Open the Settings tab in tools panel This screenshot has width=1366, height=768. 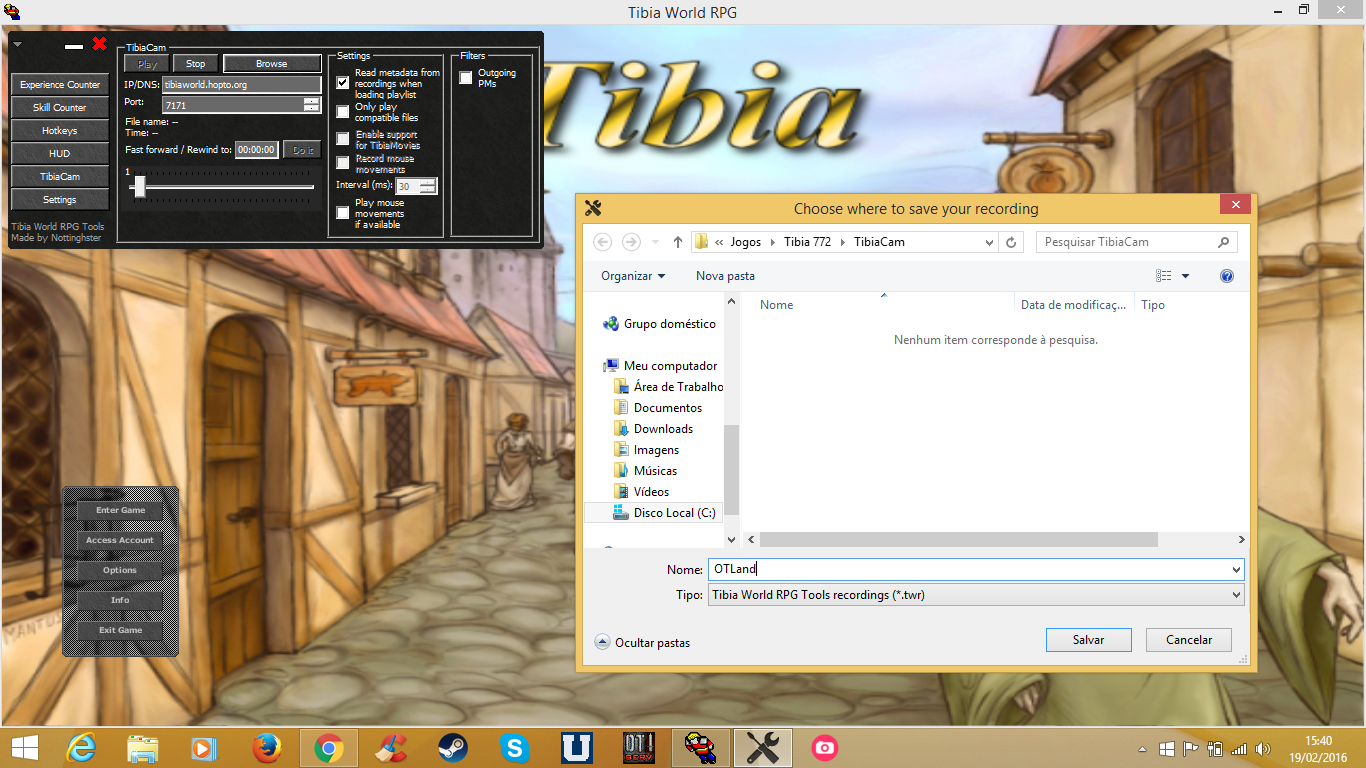60,200
